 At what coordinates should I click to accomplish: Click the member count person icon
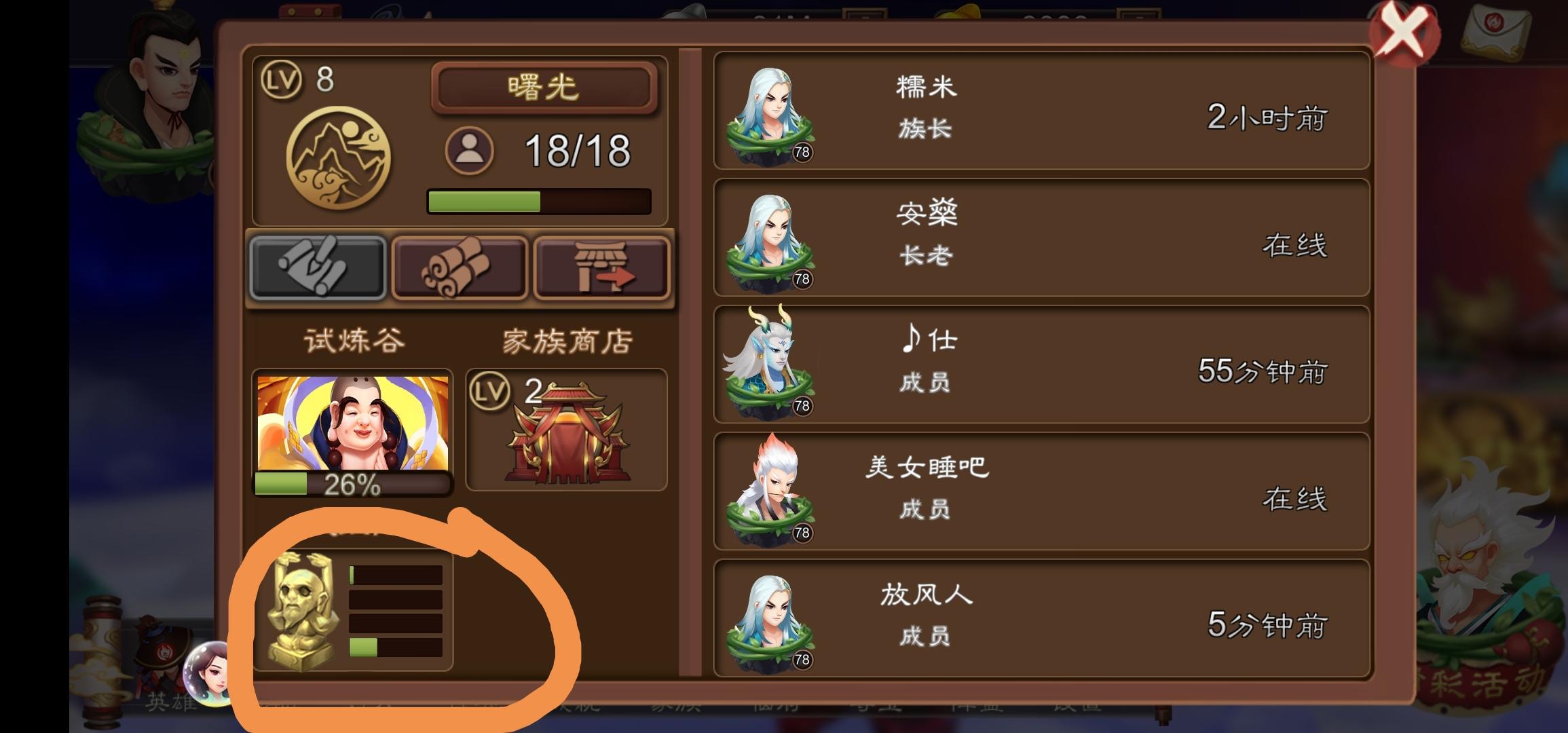(469, 151)
